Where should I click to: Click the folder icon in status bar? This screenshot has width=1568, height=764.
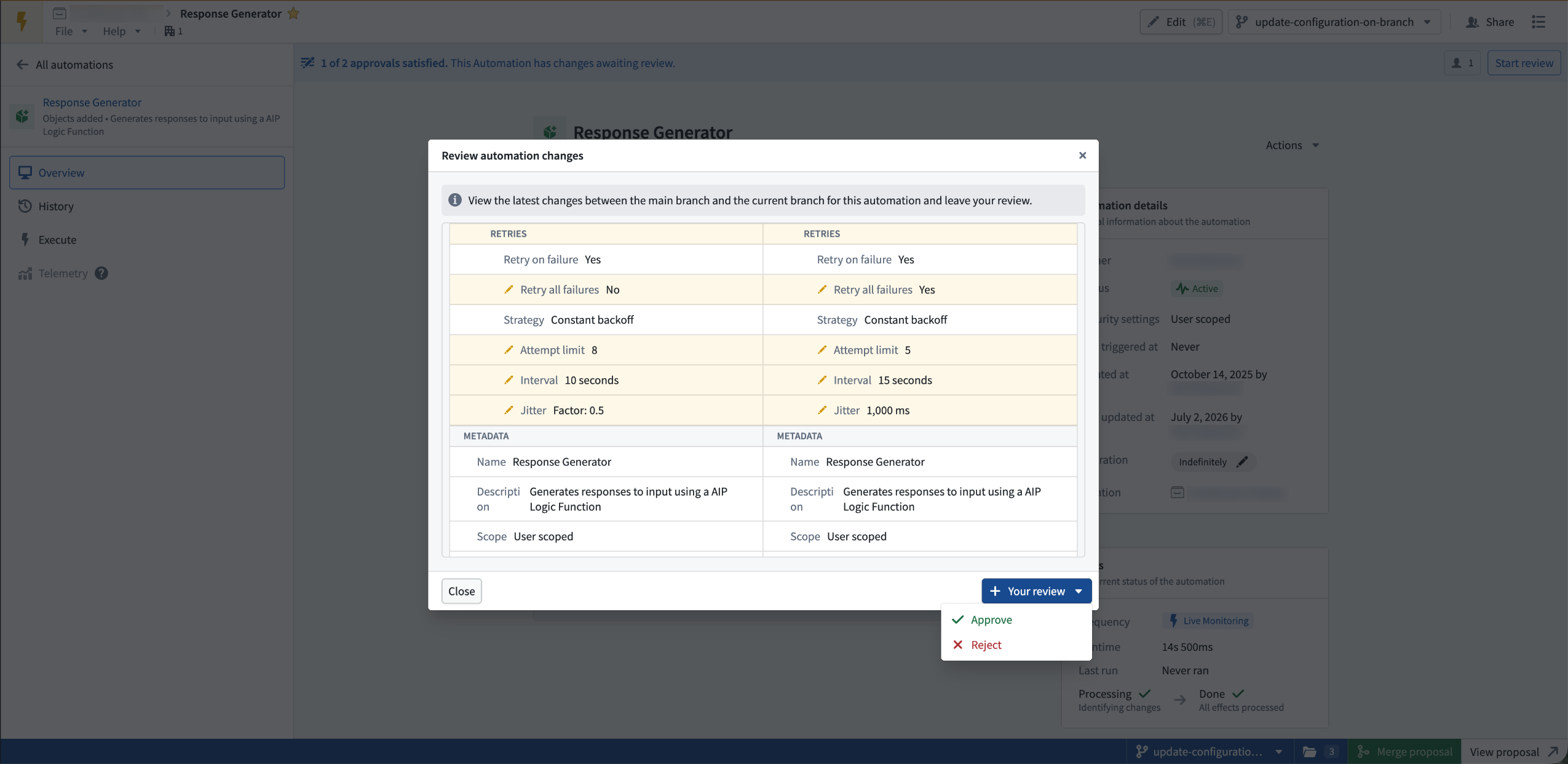click(x=1310, y=751)
